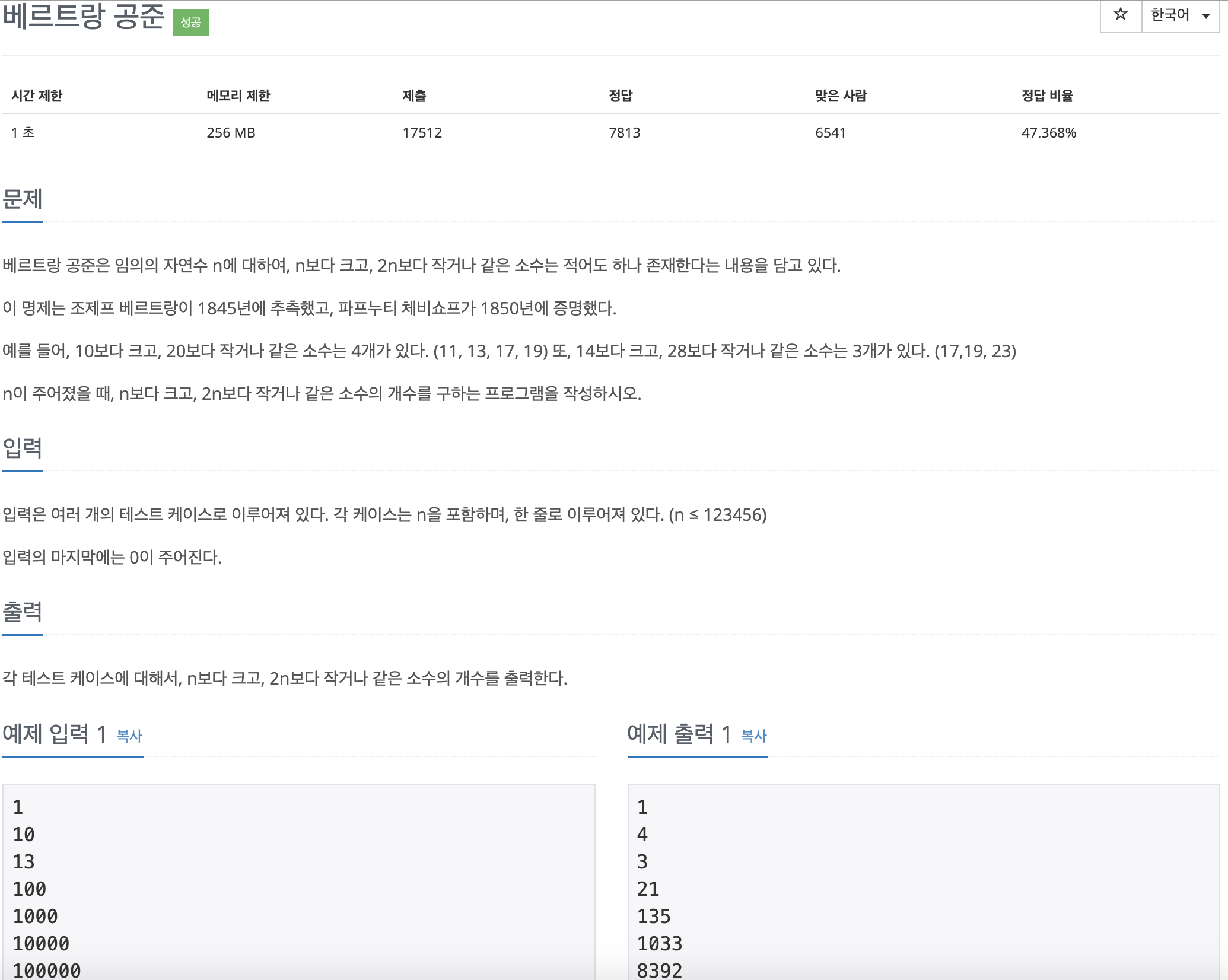The image size is (1228, 980).
Task: Click the star favorite icon
Action: (1120, 14)
